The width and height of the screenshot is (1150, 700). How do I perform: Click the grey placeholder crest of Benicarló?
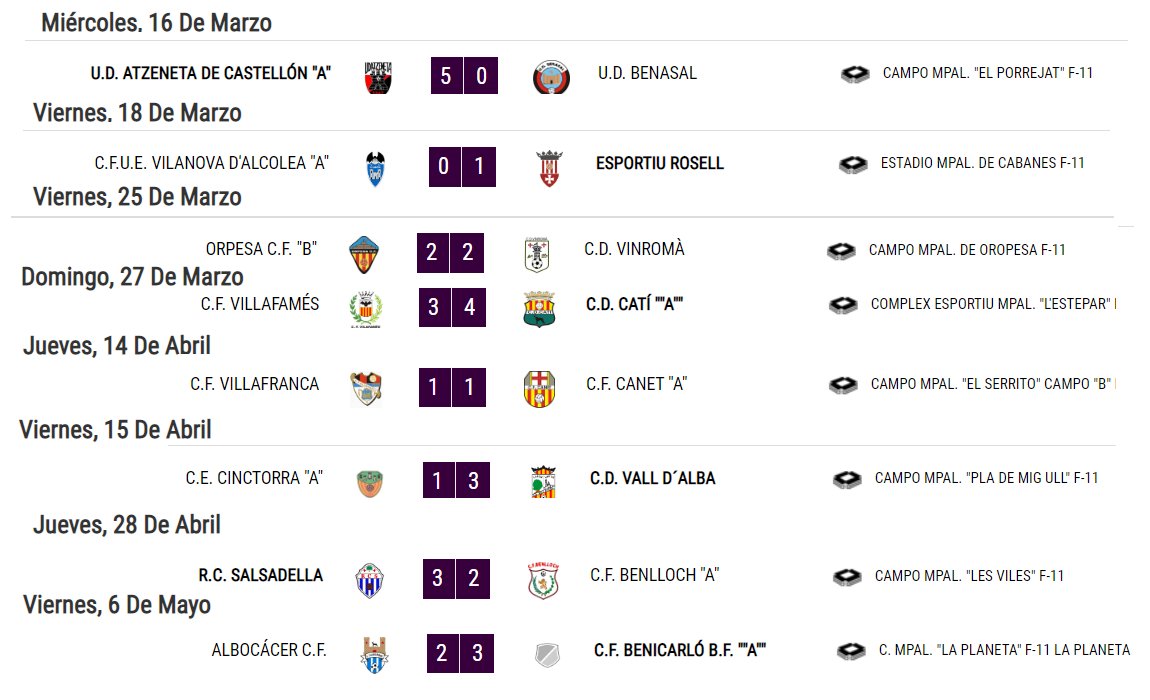(x=547, y=655)
